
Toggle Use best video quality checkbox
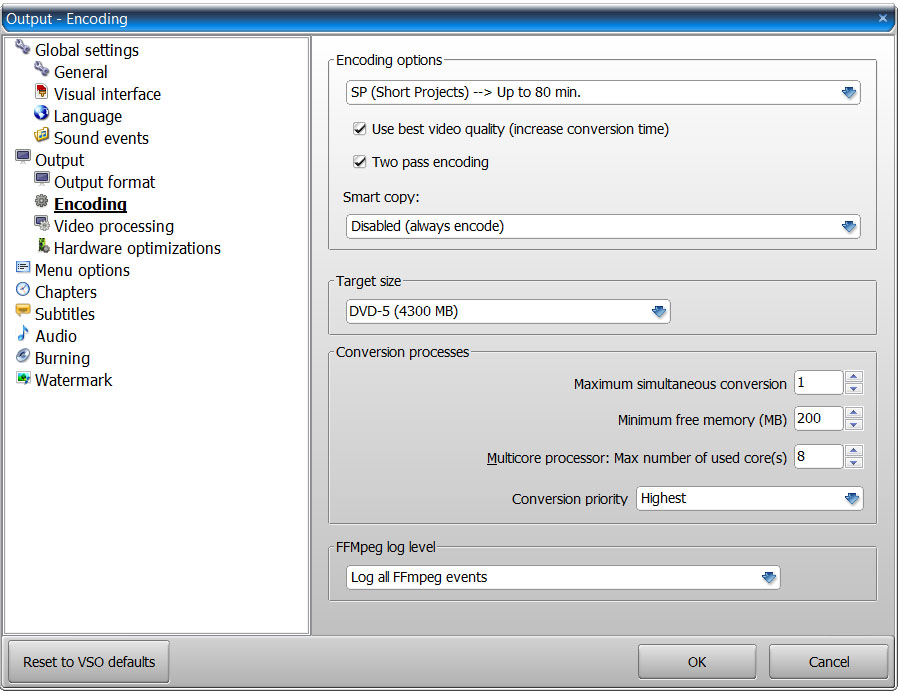coord(360,129)
